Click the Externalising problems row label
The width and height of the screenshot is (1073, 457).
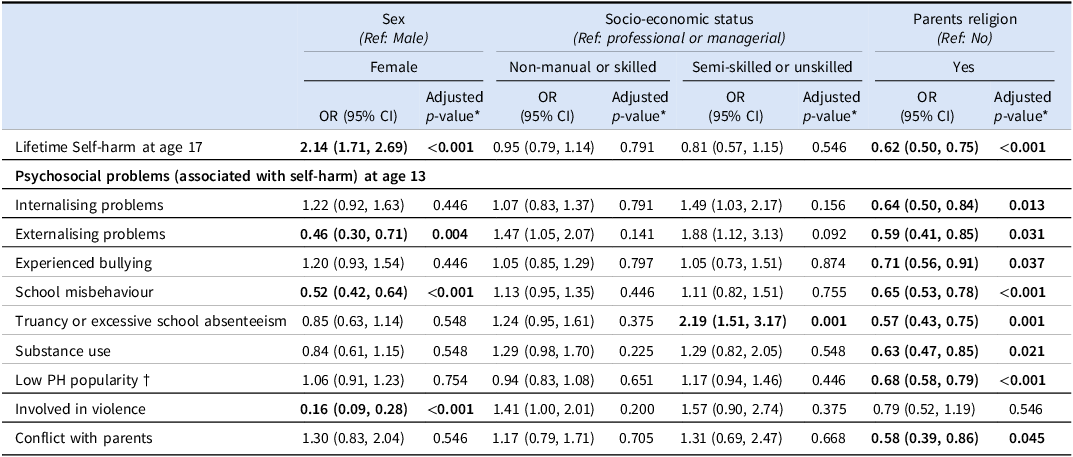coord(90,234)
